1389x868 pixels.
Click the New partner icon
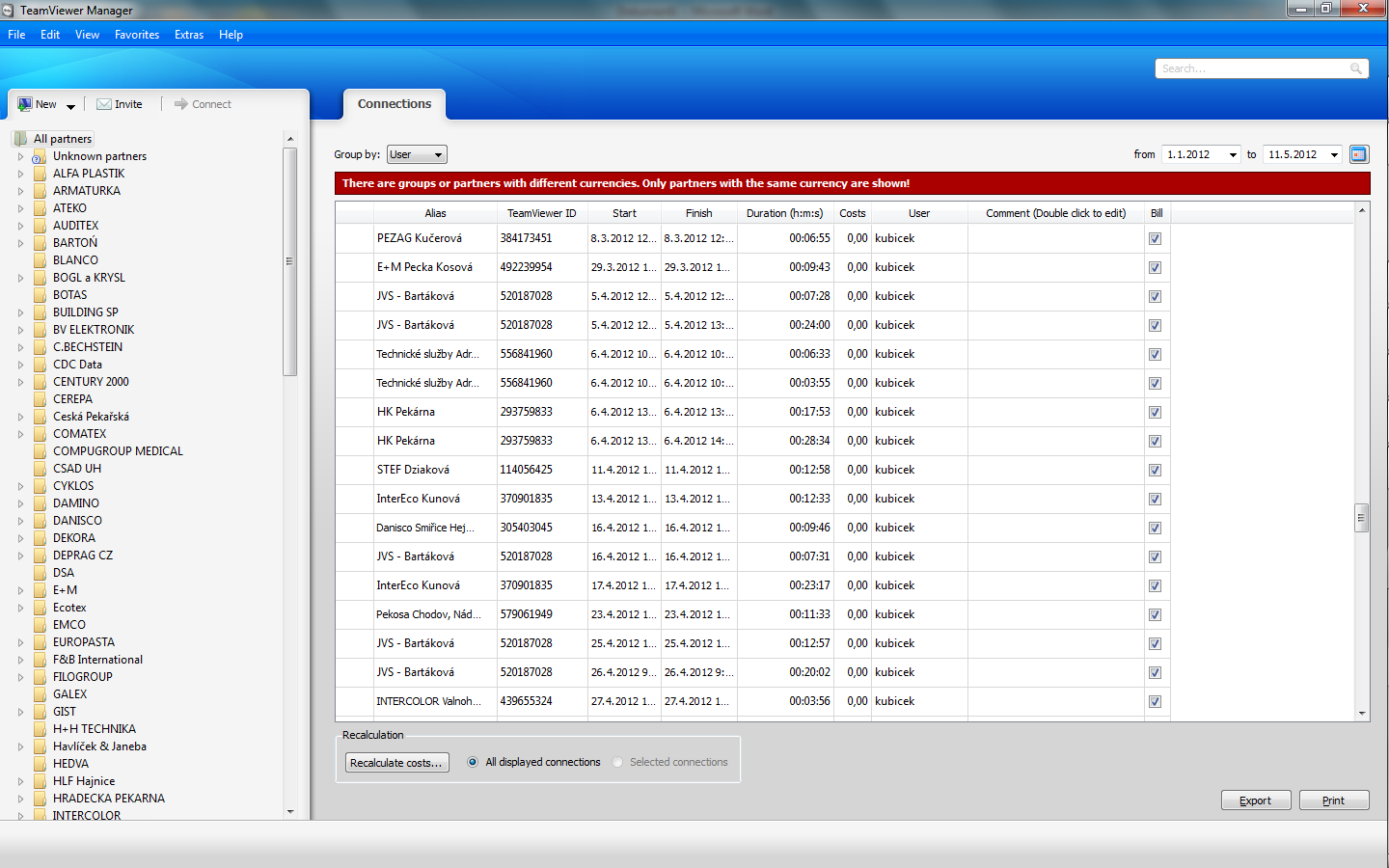25,104
